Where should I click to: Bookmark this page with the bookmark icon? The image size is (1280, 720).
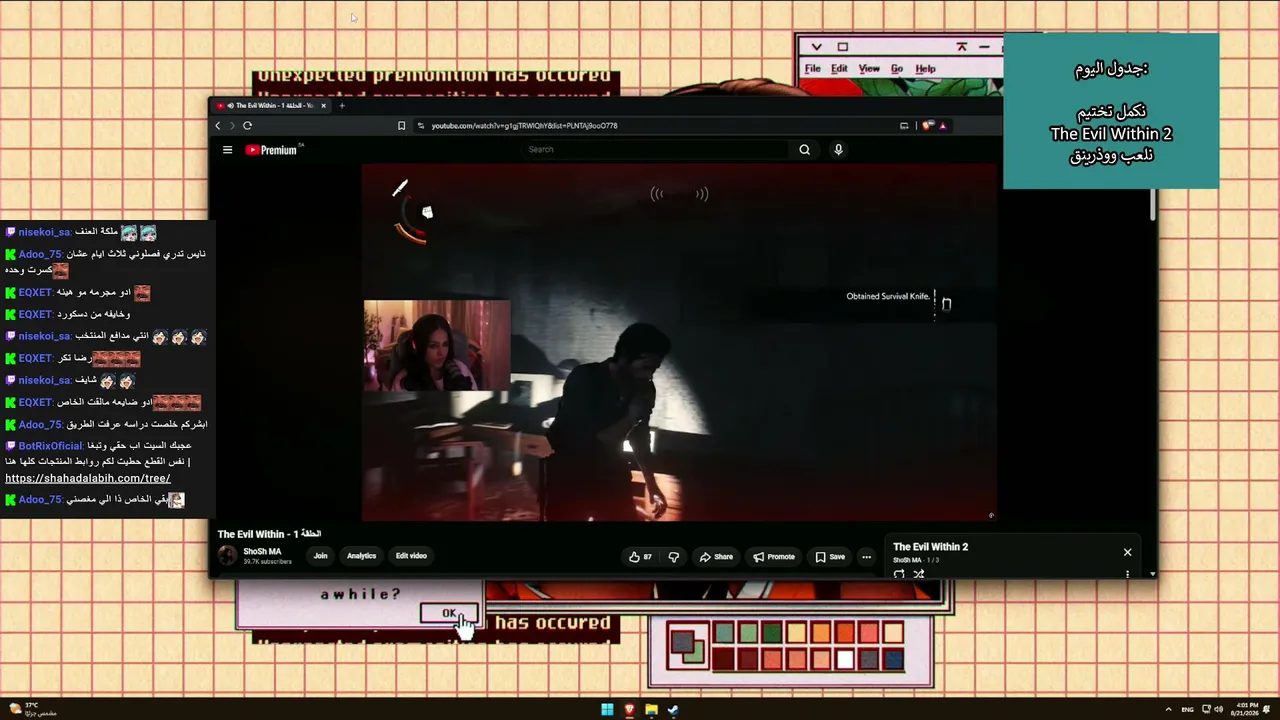click(402, 126)
